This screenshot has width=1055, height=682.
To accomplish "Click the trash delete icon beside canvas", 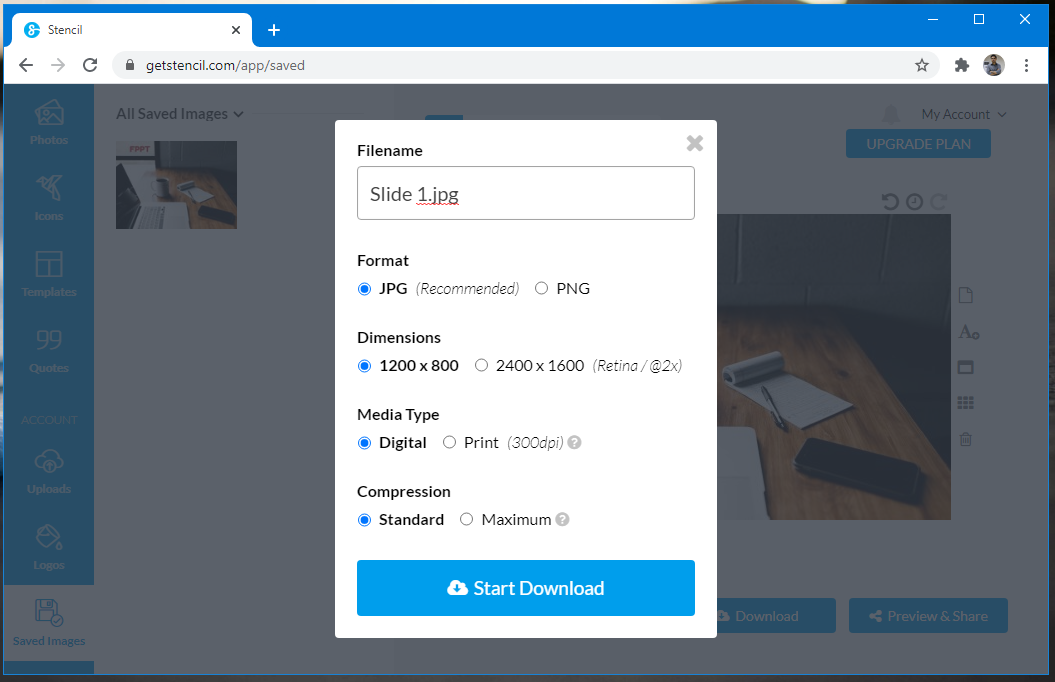I will click(966, 439).
